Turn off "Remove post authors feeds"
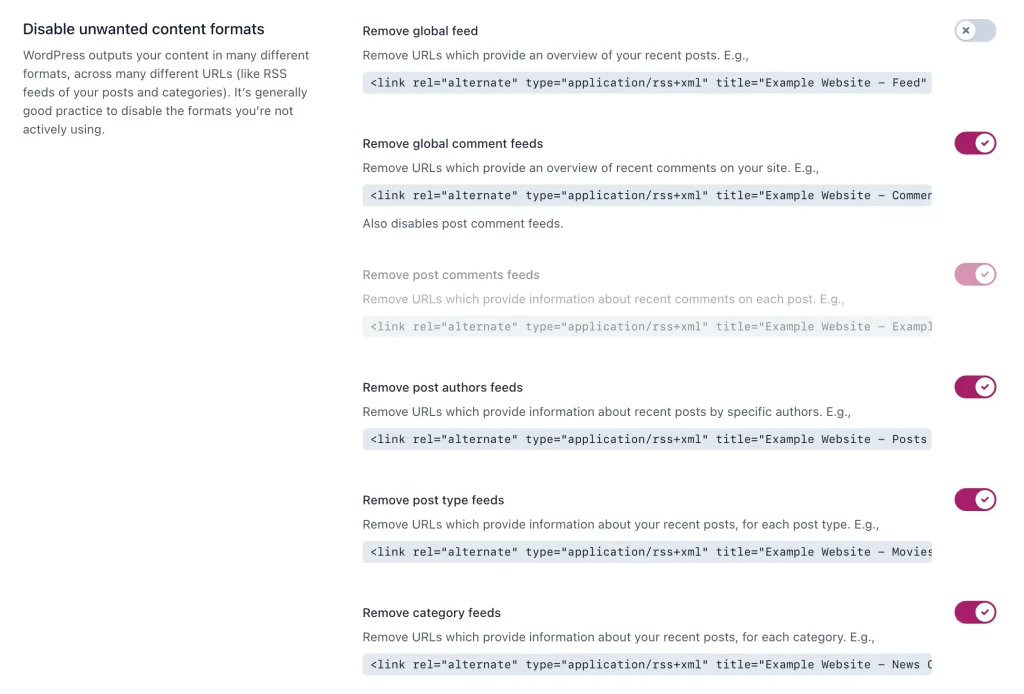 point(974,387)
